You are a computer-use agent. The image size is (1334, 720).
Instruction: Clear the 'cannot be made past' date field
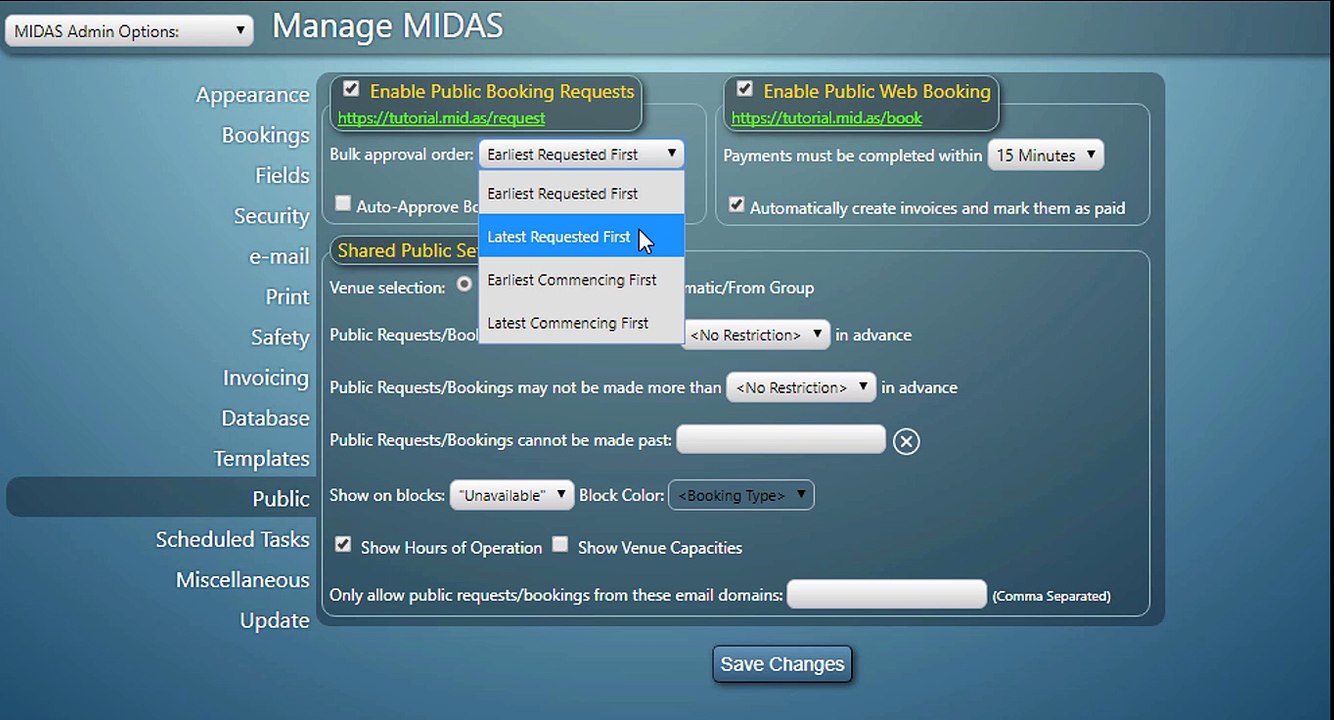coord(906,441)
